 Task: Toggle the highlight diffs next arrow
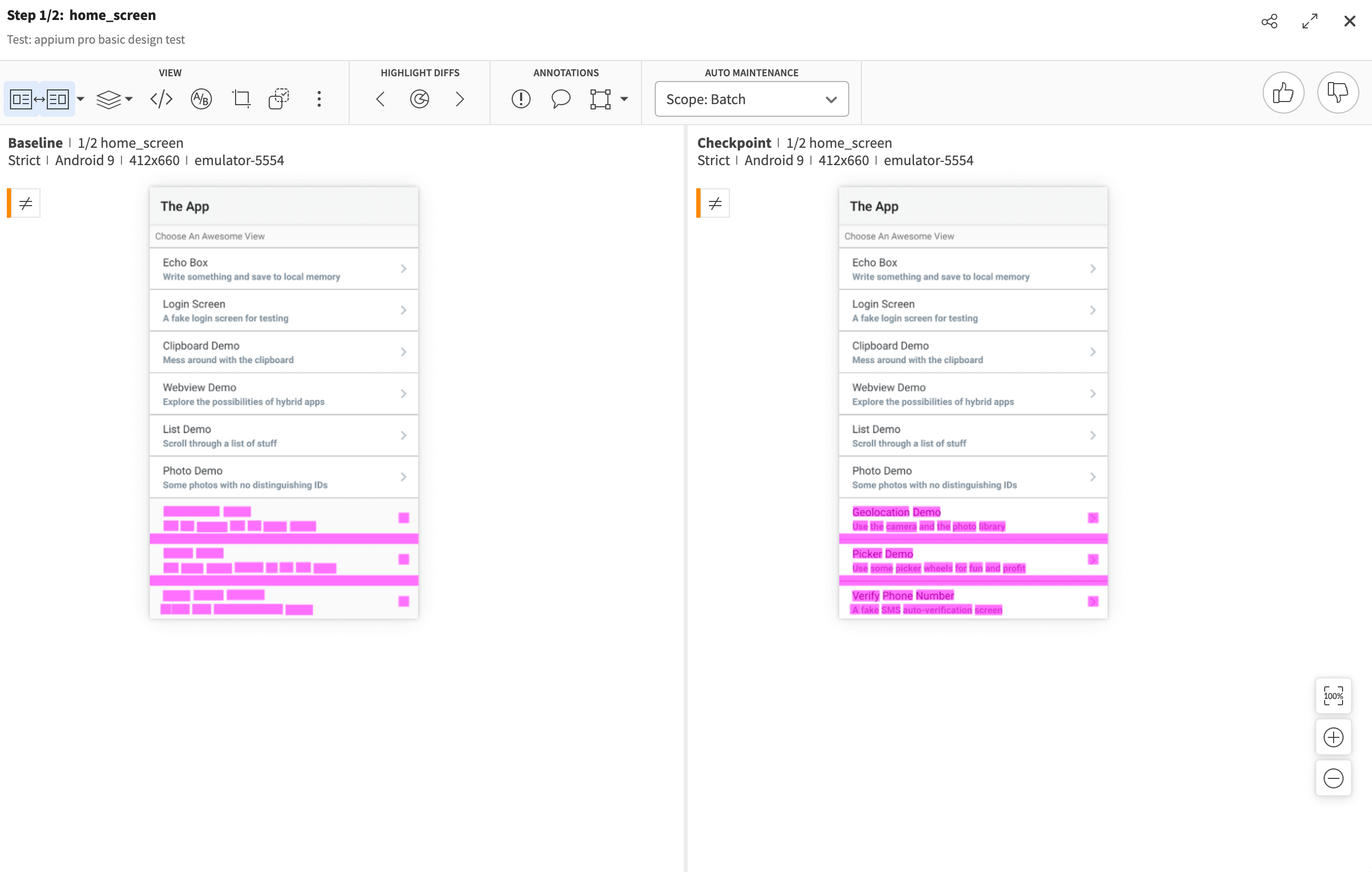[x=460, y=98]
